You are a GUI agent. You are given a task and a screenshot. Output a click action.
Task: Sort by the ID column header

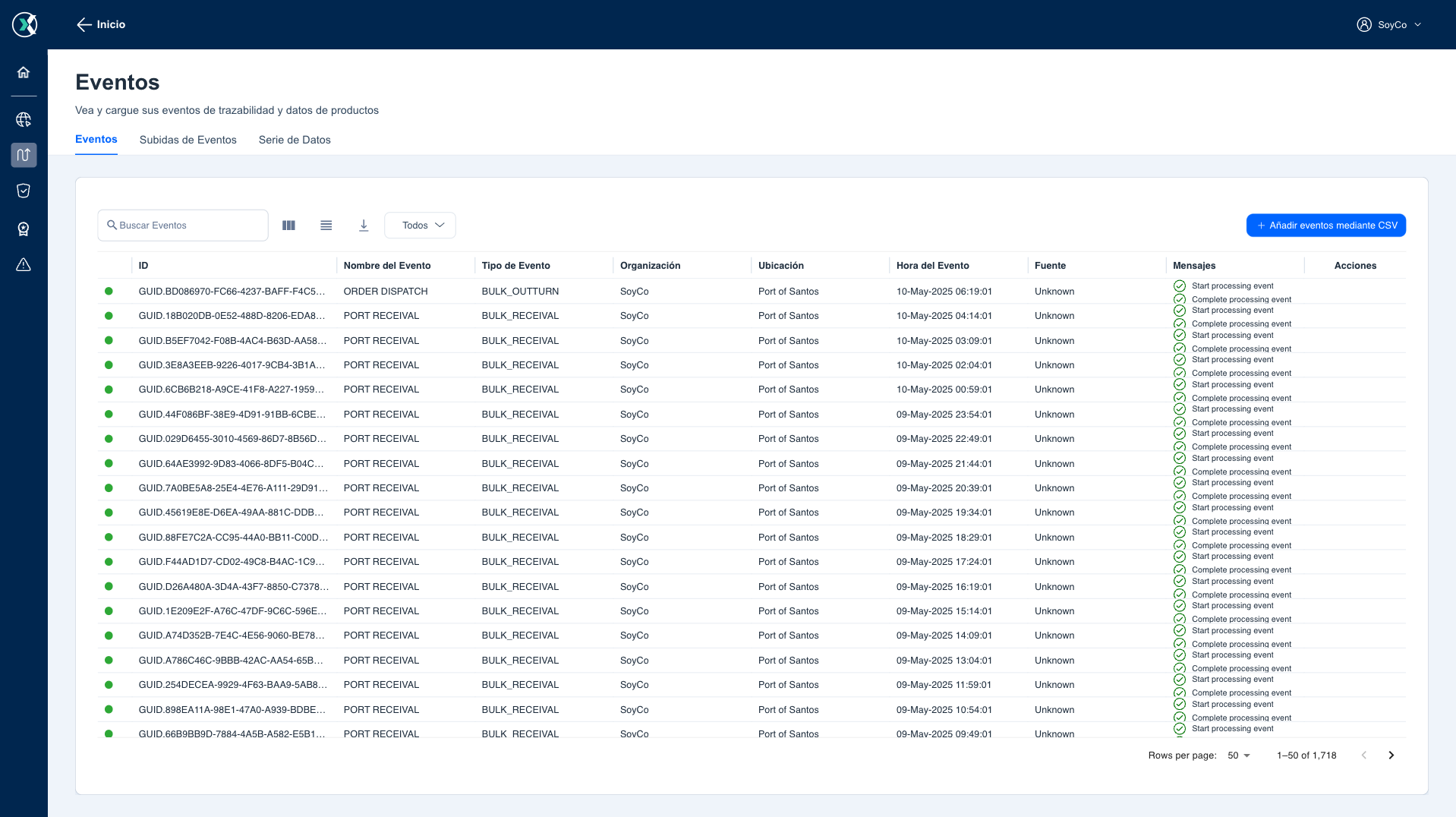tap(143, 266)
